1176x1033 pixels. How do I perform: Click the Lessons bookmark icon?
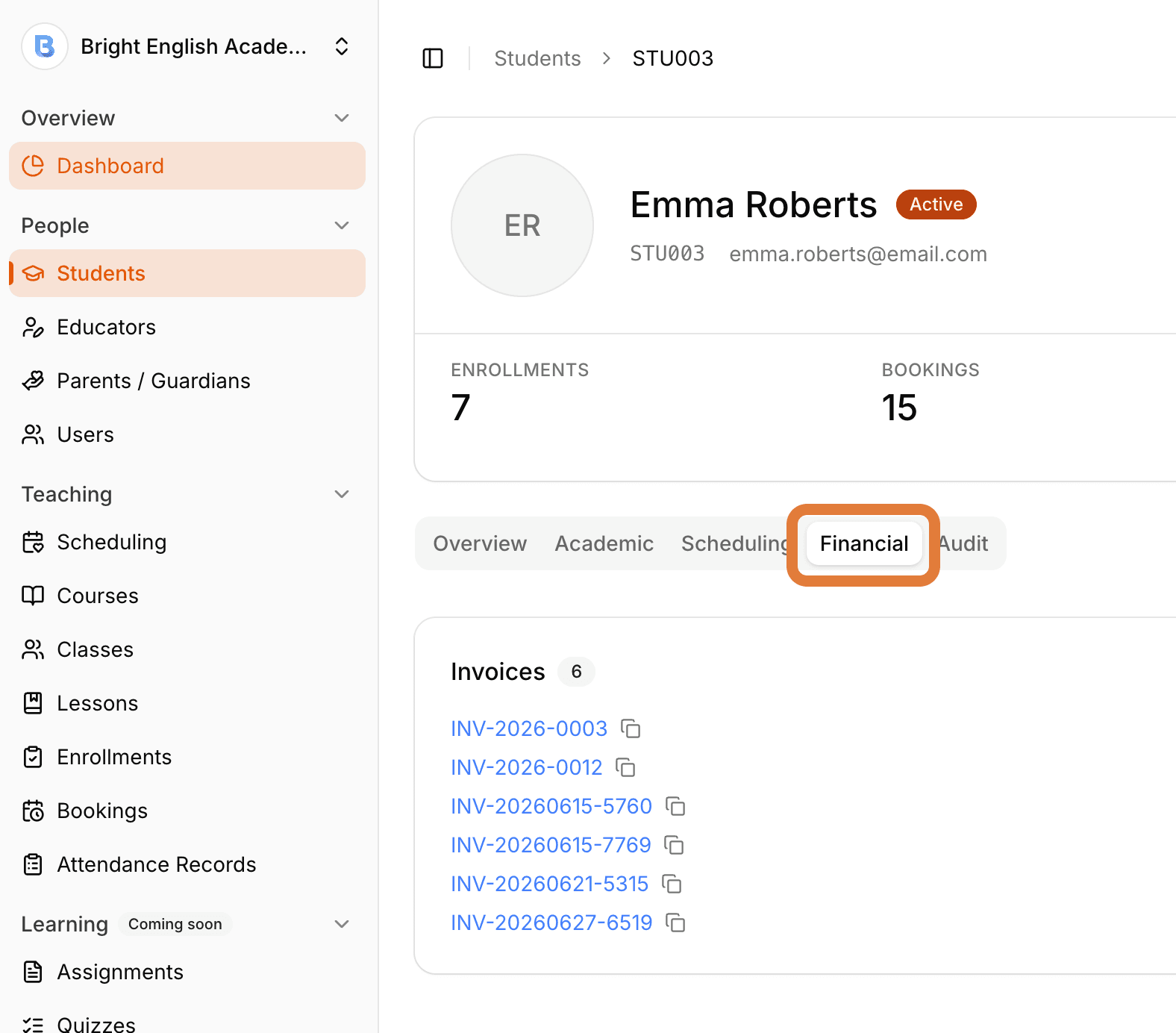(33, 703)
